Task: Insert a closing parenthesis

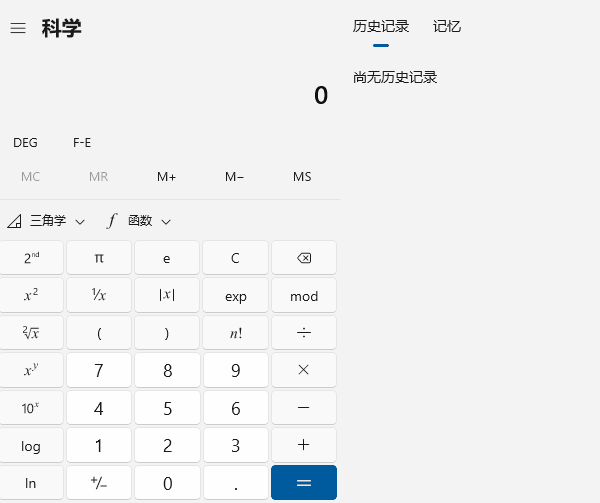Action: [x=167, y=333]
